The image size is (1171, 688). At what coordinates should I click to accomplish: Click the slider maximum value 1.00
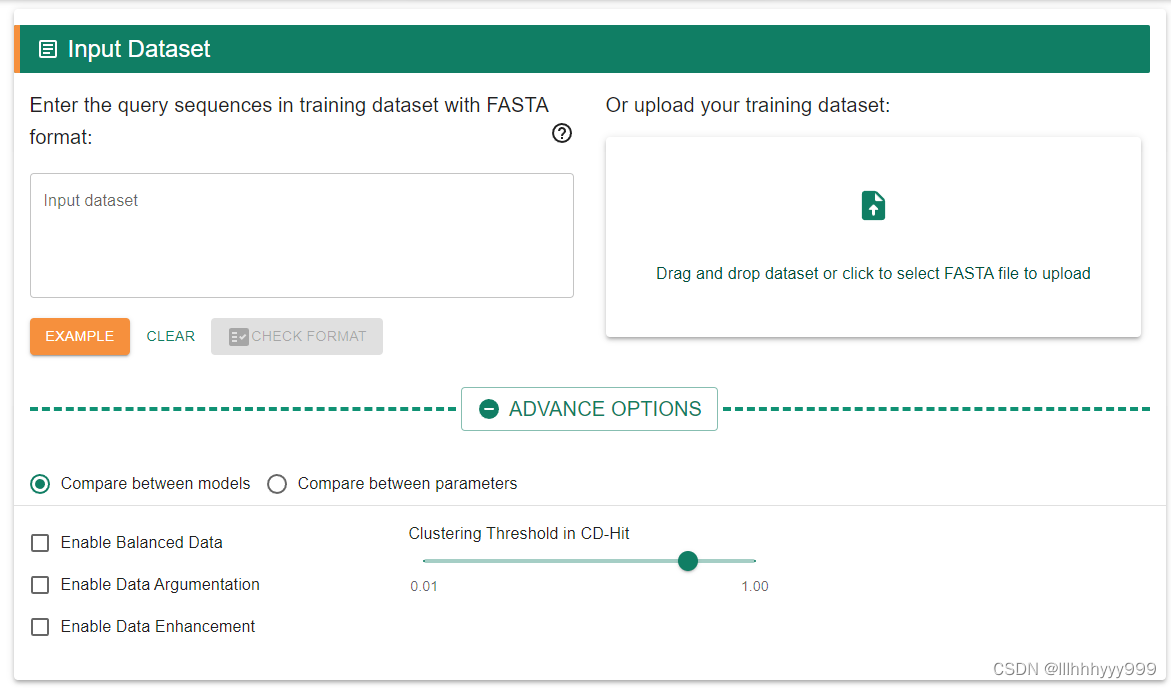[x=754, y=586]
